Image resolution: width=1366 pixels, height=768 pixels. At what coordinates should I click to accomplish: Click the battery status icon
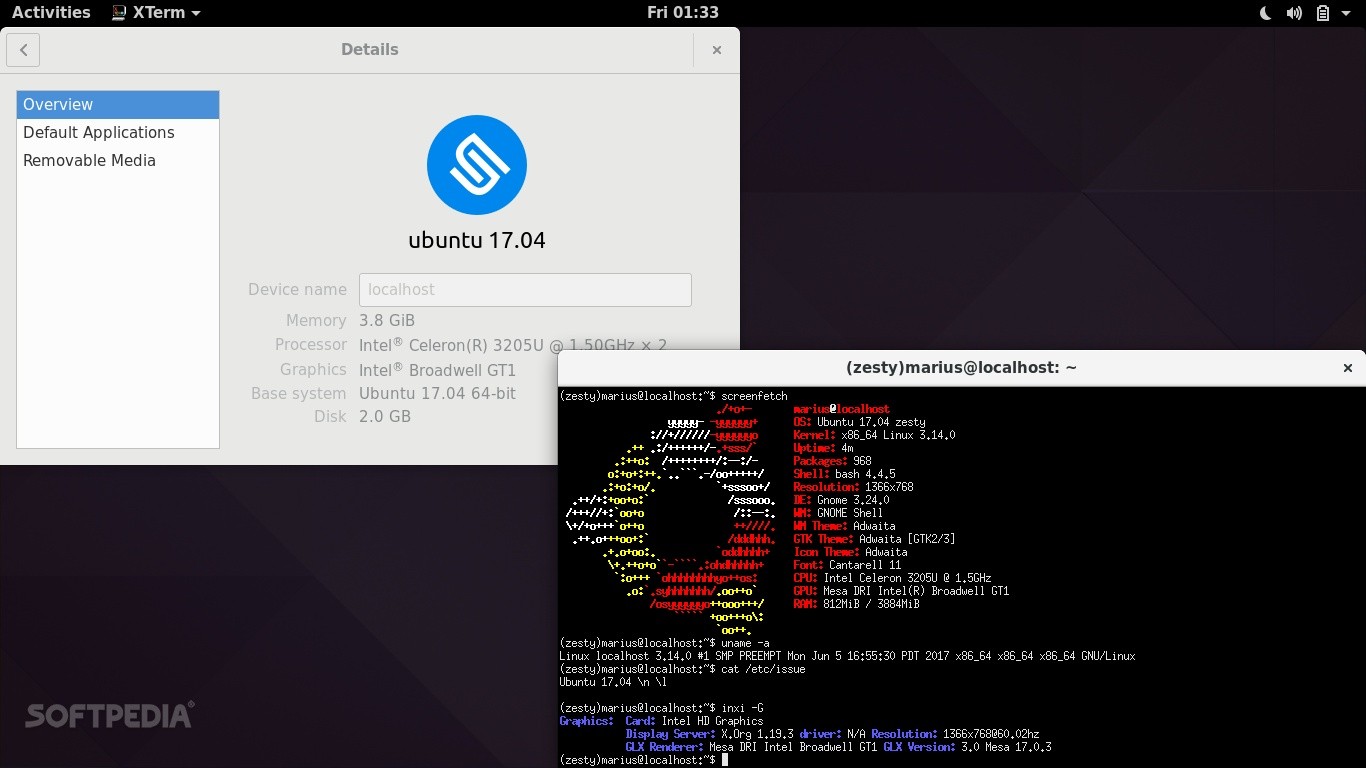pos(1322,13)
